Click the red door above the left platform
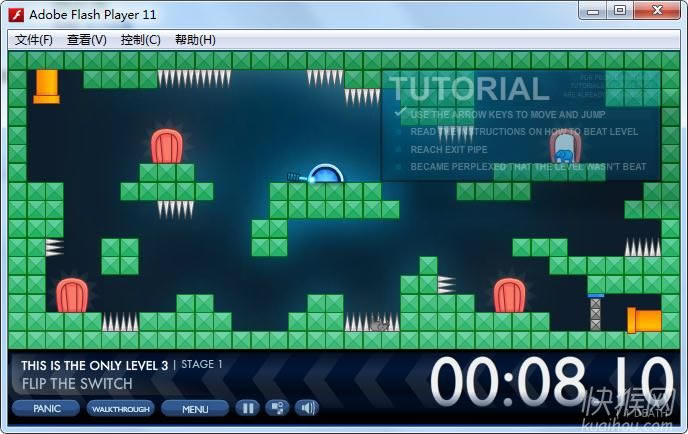Viewport: 688px width, 434px height. 167,146
